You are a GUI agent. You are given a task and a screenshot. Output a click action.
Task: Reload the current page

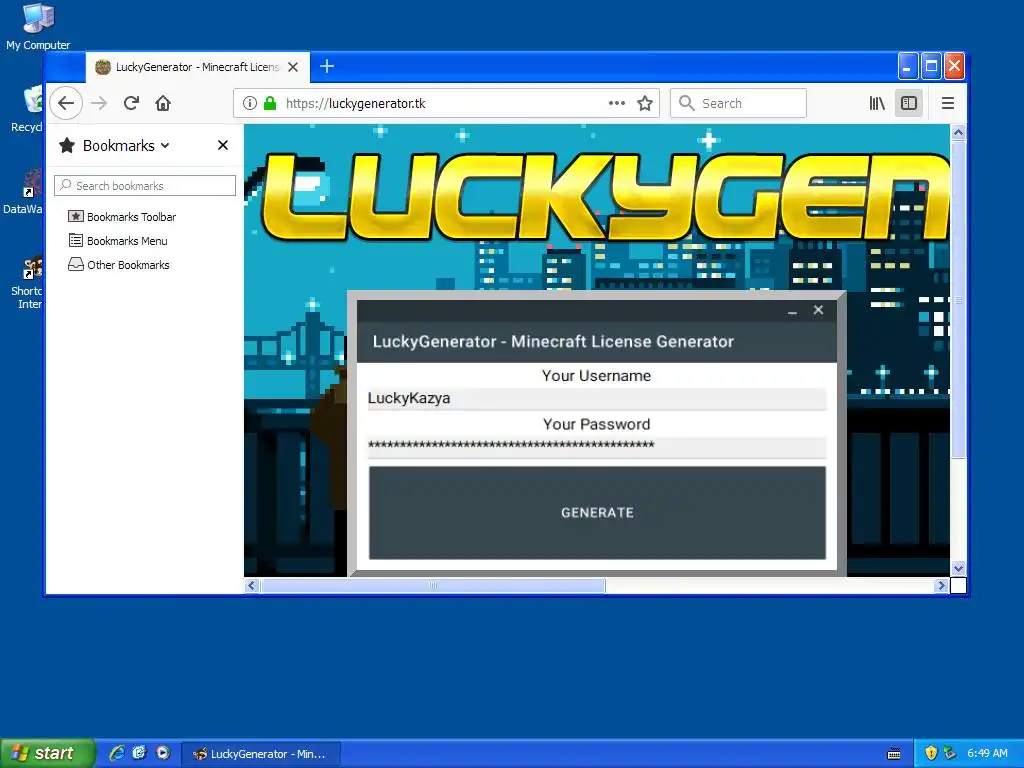[x=131, y=103]
